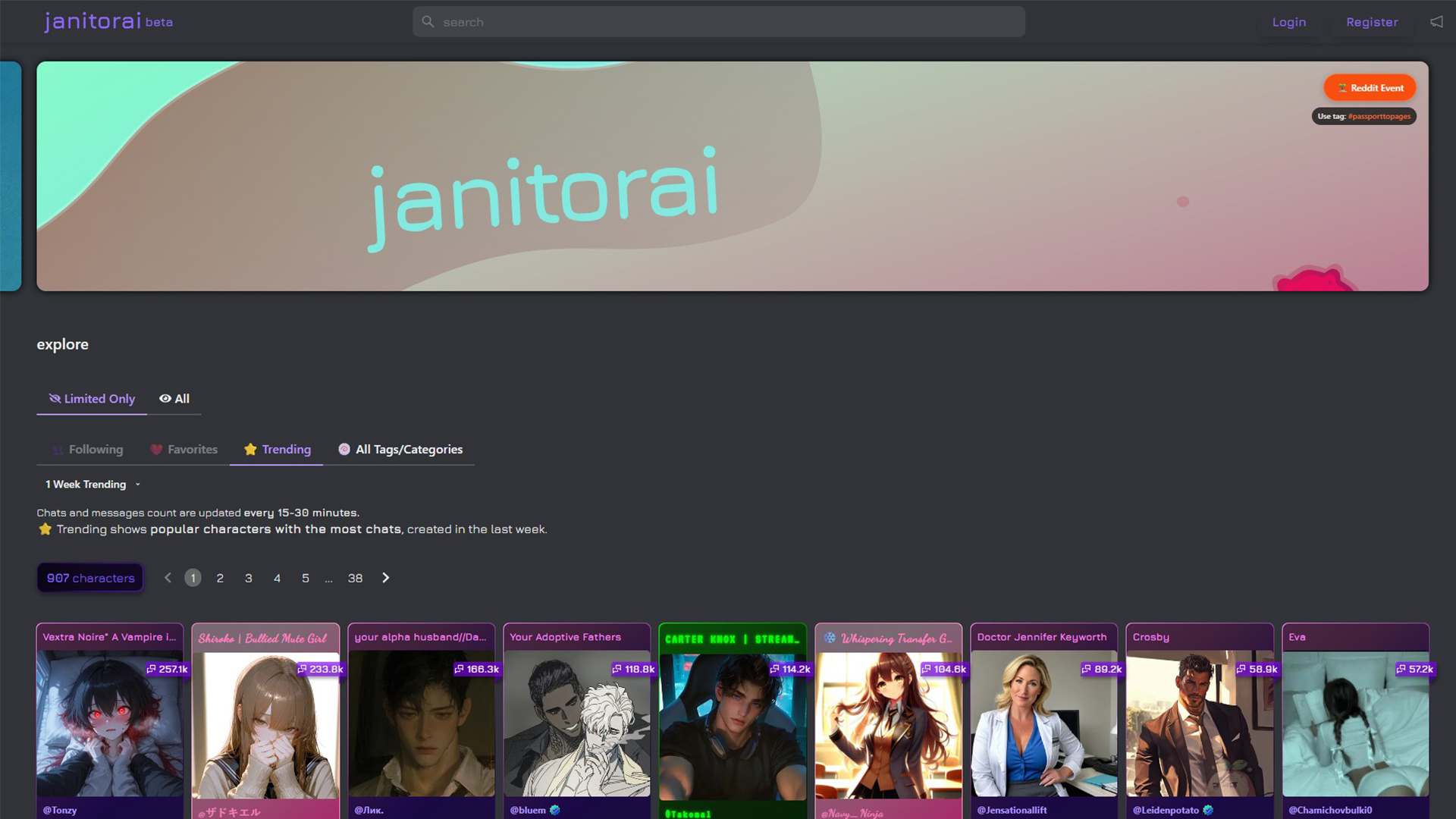Screen dimensions: 1456x819
Task: Open Eva character card
Action: click(x=1355, y=721)
